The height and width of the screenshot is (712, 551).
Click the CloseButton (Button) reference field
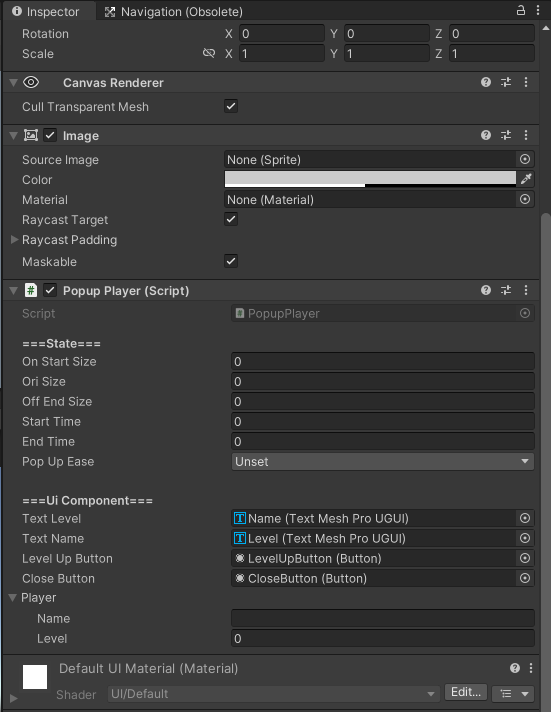pyautogui.click(x=374, y=578)
